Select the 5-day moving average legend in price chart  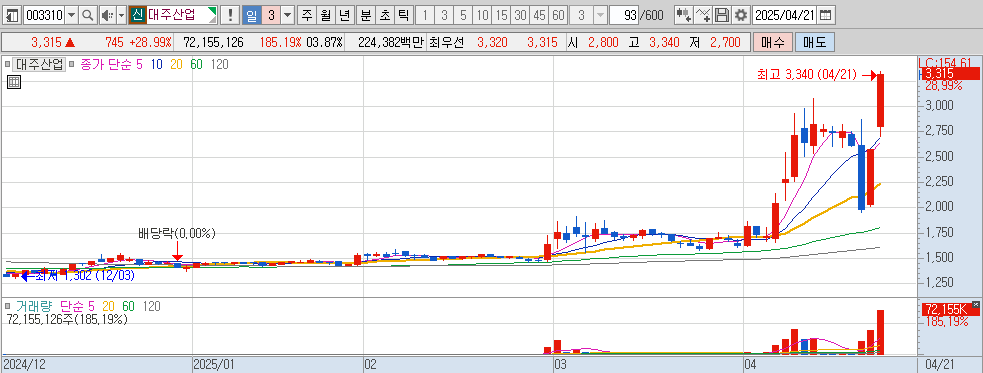click(x=139, y=64)
